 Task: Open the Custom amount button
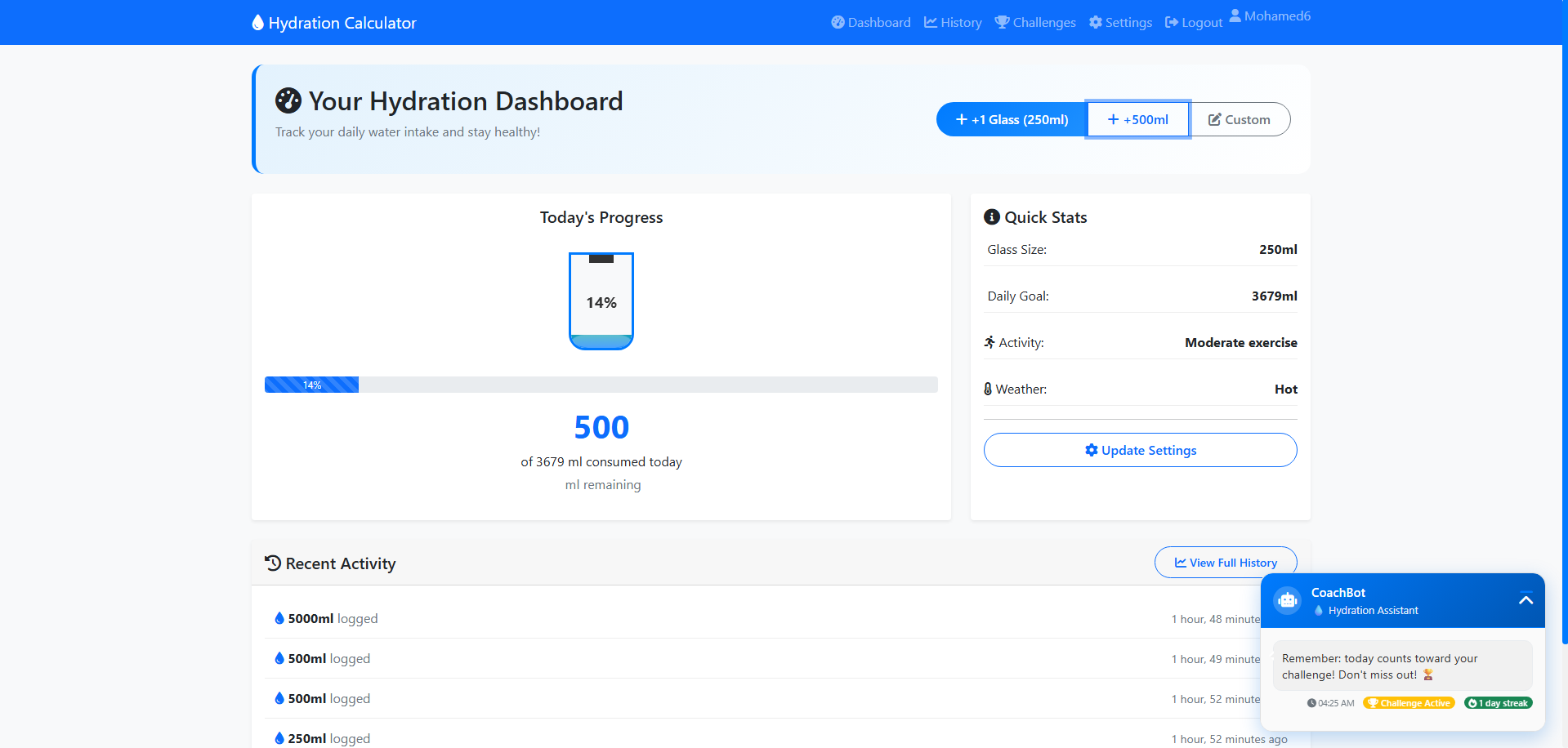1240,119
